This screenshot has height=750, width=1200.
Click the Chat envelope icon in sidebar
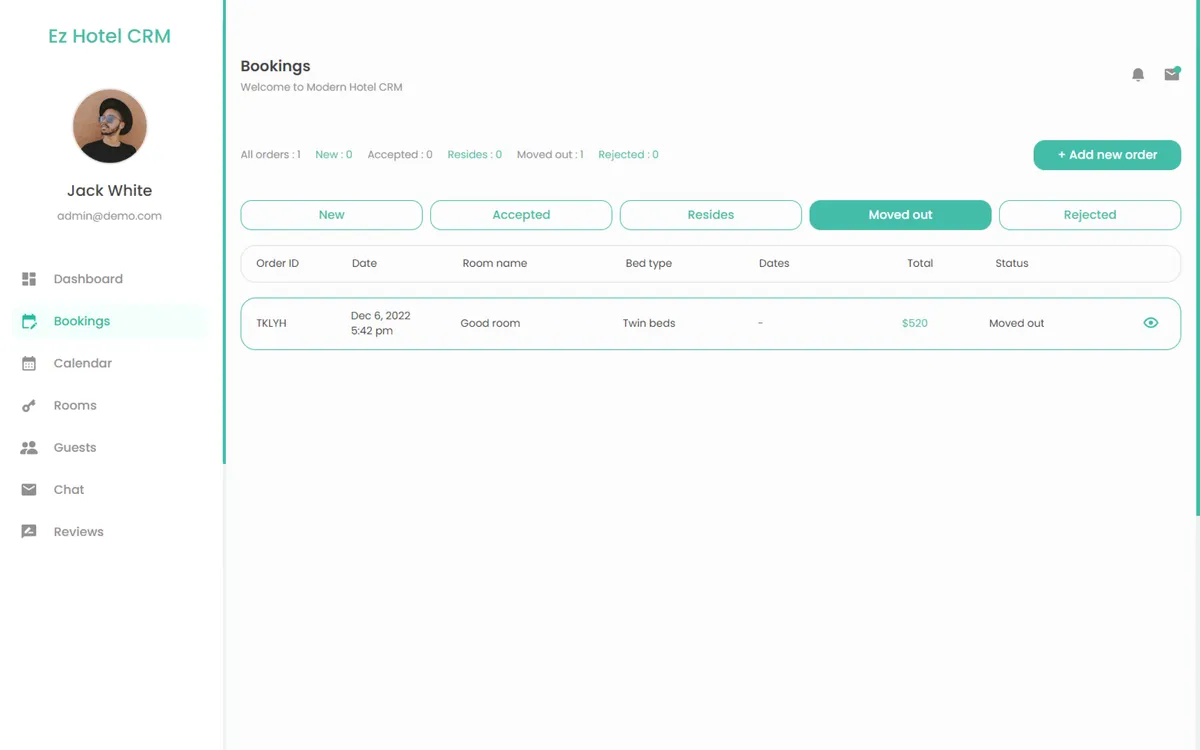point(29,489)
